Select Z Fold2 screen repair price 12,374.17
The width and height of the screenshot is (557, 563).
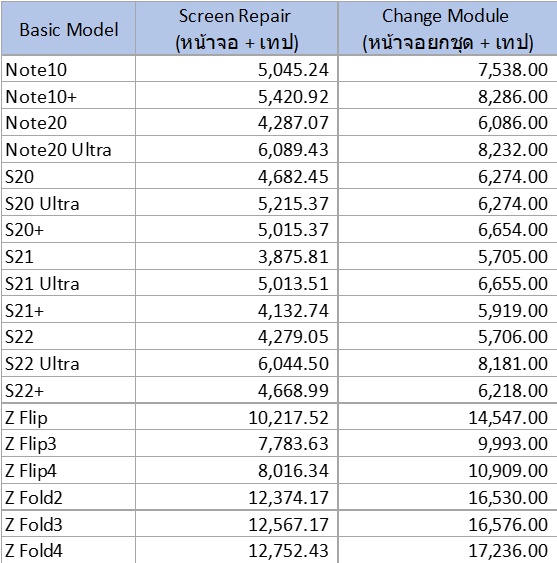click(x=237, y=497)
